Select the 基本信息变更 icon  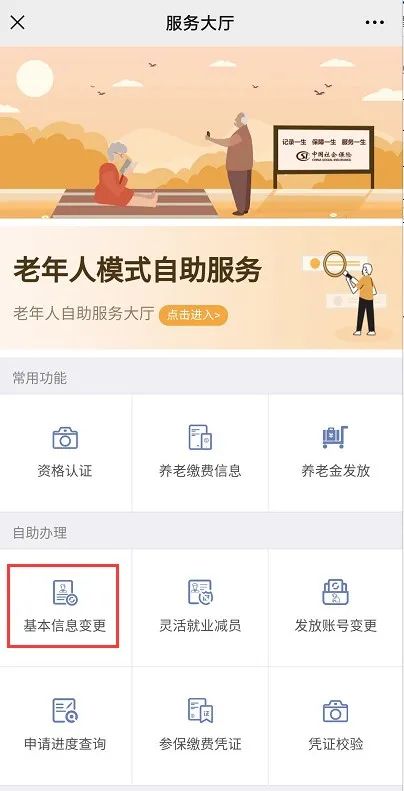coord(65,593)
